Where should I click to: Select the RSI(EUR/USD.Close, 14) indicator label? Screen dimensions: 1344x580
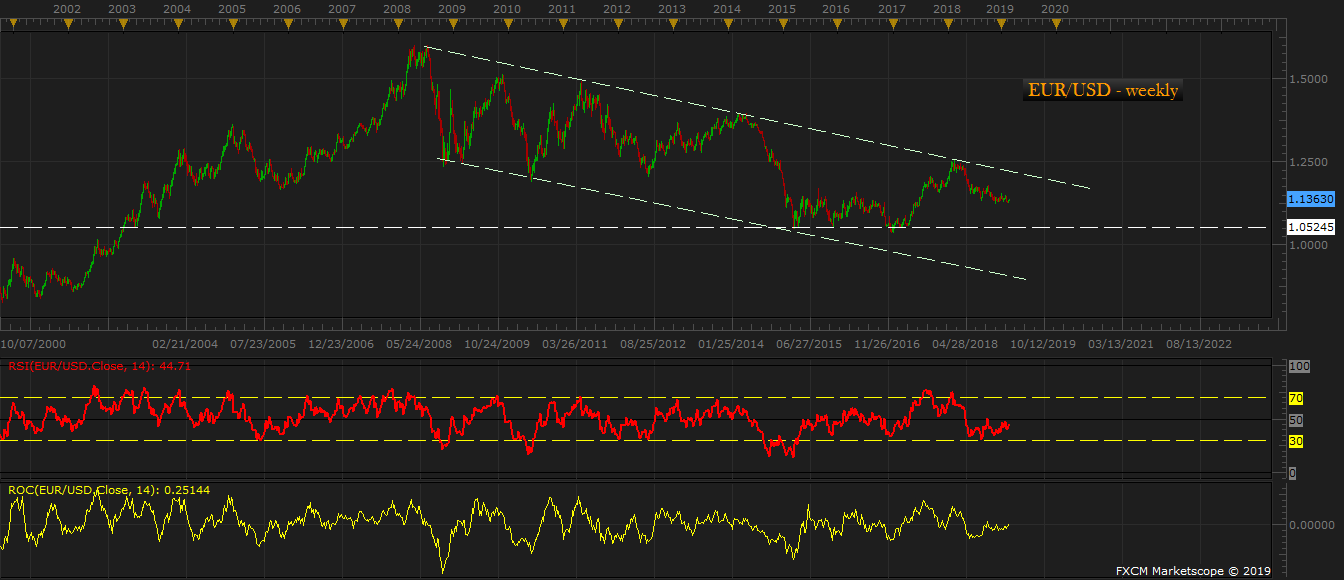99,366
